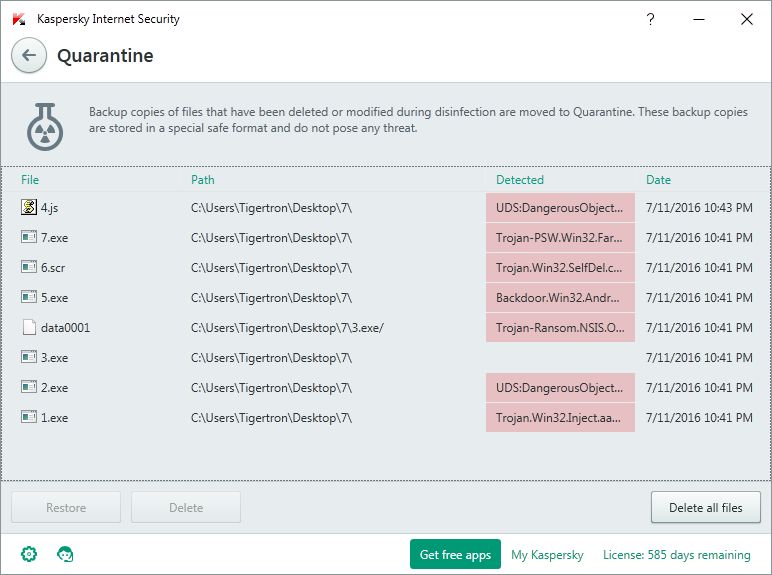The image size is (772, 575).
Task: Sort by the Path column header
Action: click(x=202, y=180)
